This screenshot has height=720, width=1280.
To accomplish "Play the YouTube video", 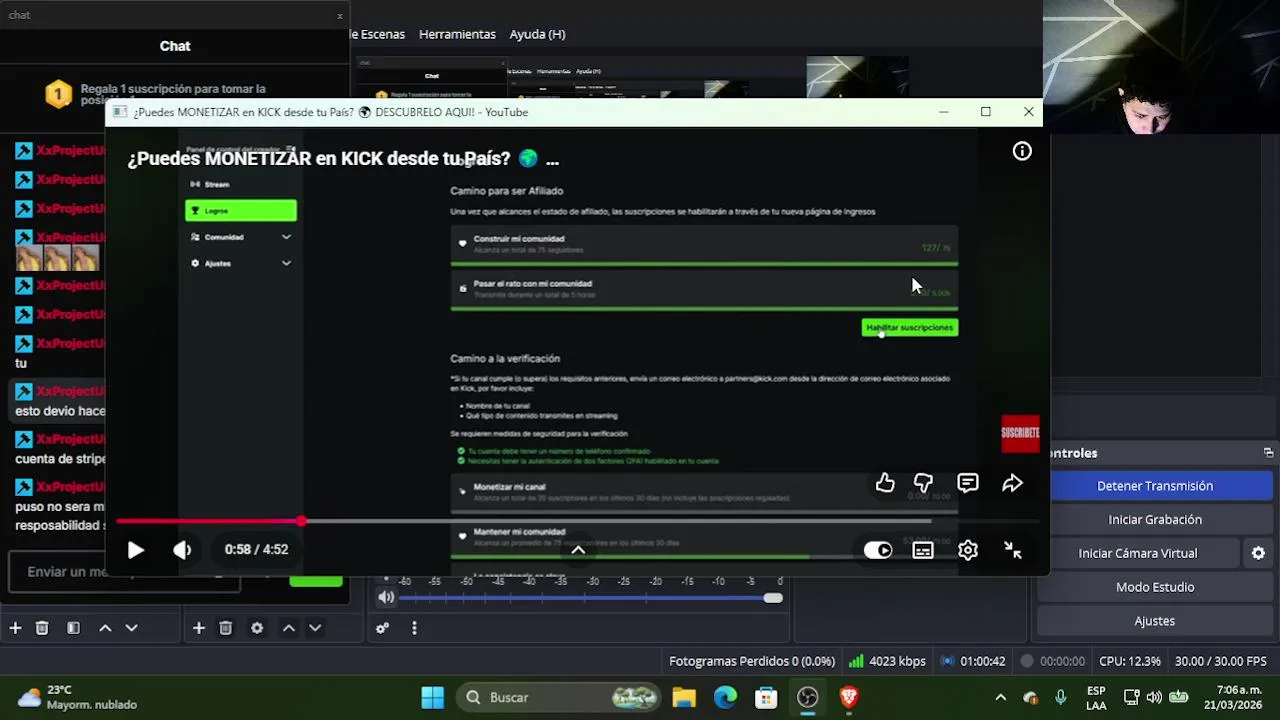I will click(x=136, y=550).
